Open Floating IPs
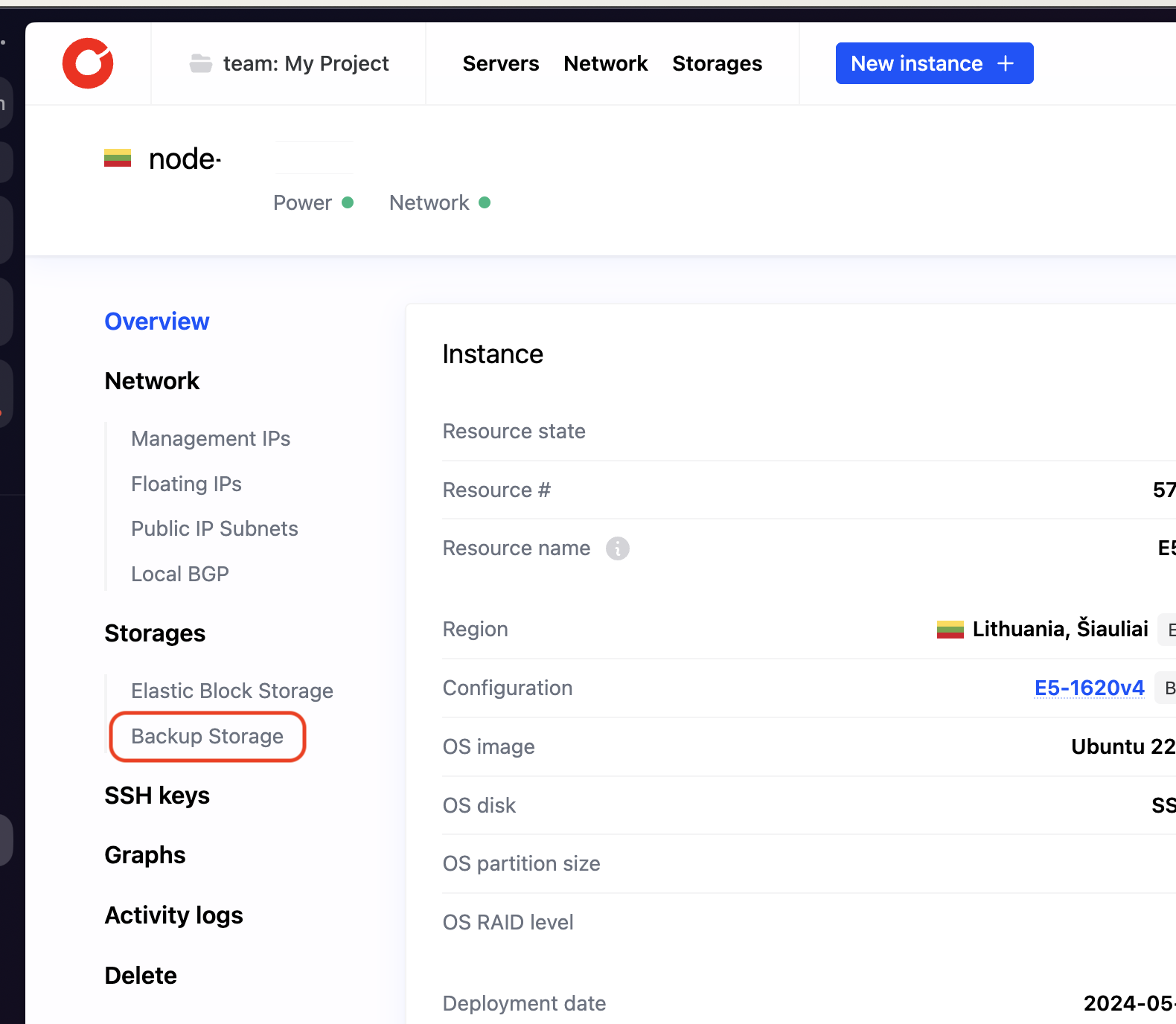Image resolution: width=1176 pixels, height=1024 pixels. [x=186, y=484]
